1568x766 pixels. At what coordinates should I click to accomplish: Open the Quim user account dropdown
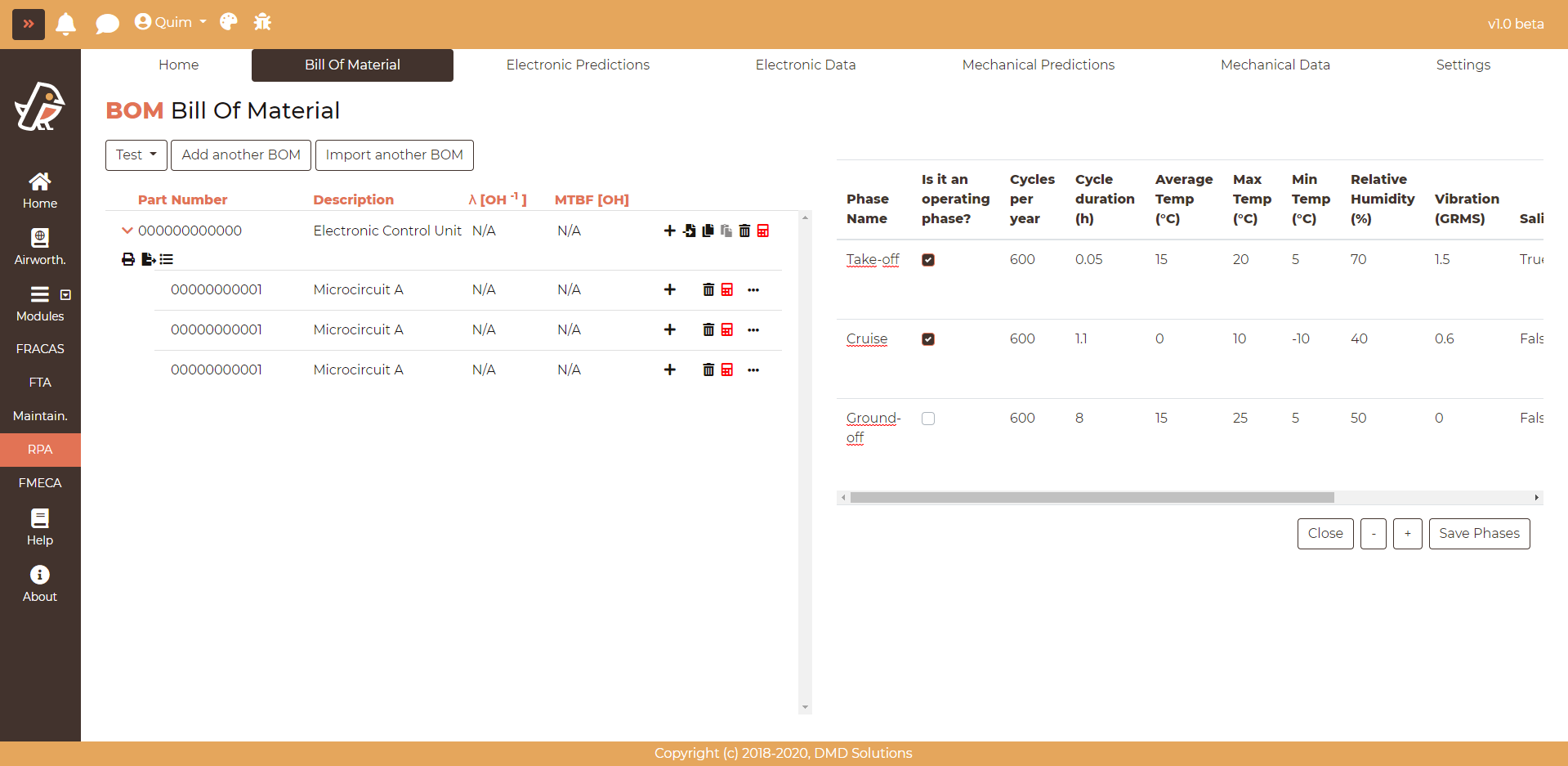coord(171,22)
